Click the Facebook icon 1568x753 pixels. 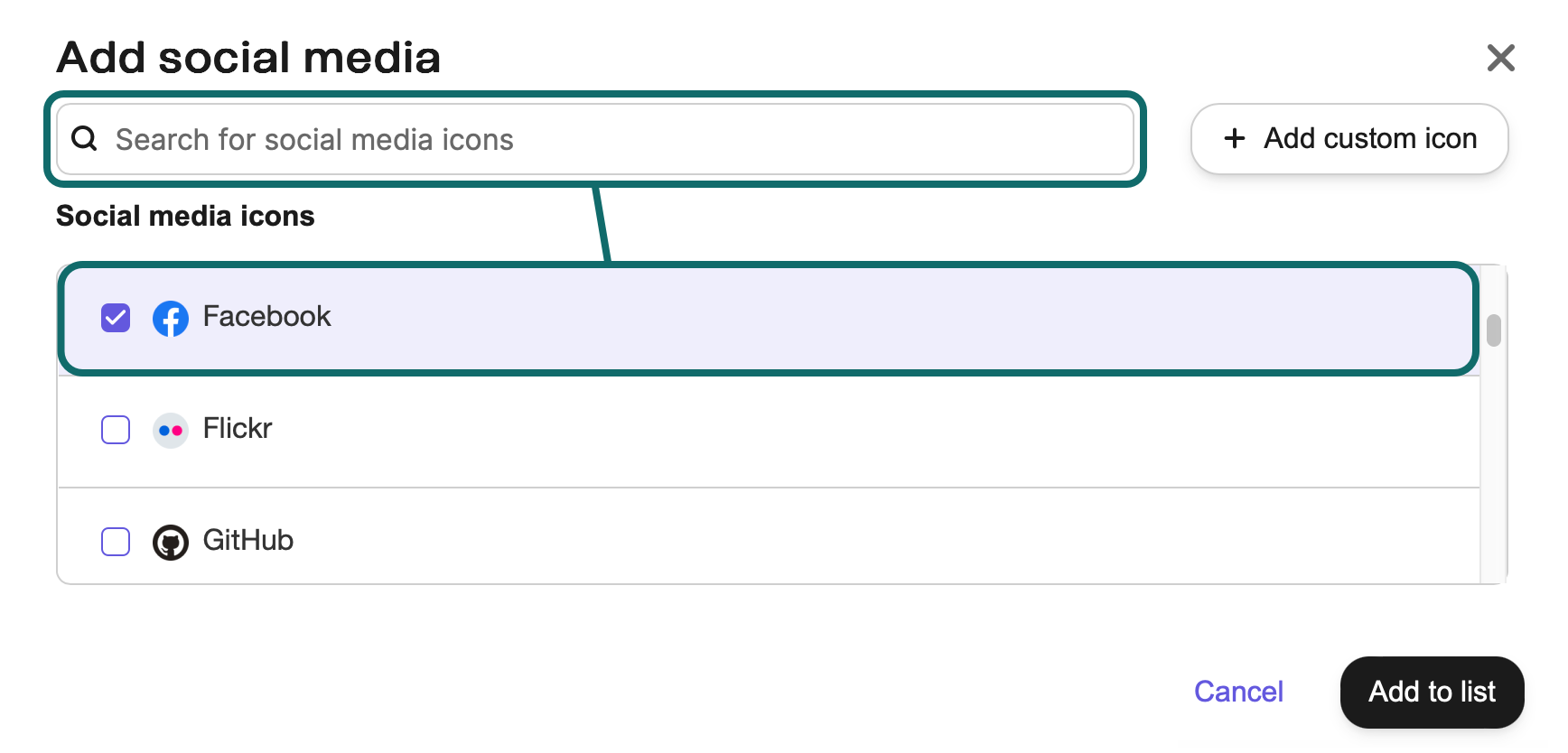pyautogui.click(x=171, y=318)
